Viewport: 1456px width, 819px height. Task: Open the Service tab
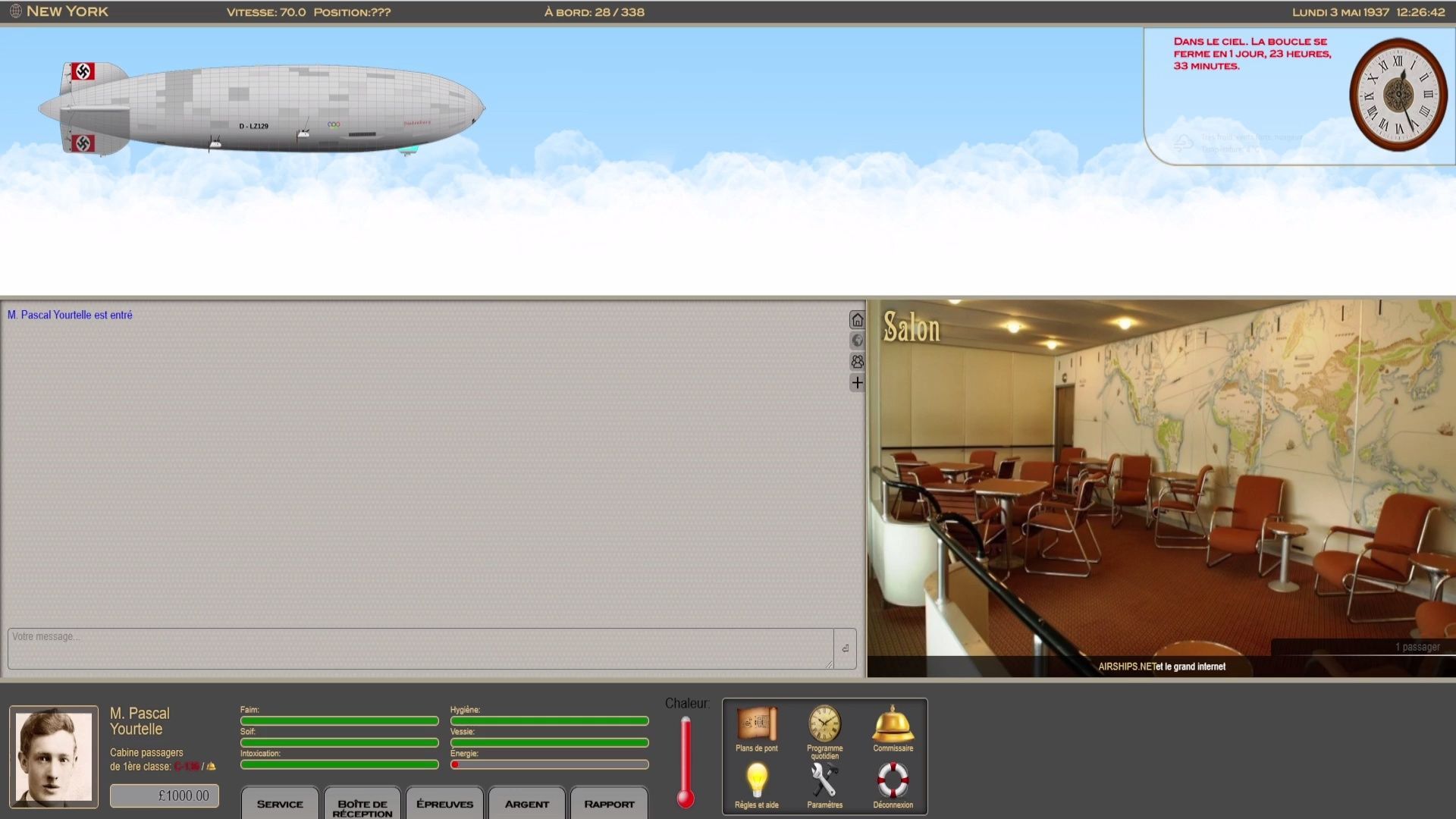pos(280,804)
